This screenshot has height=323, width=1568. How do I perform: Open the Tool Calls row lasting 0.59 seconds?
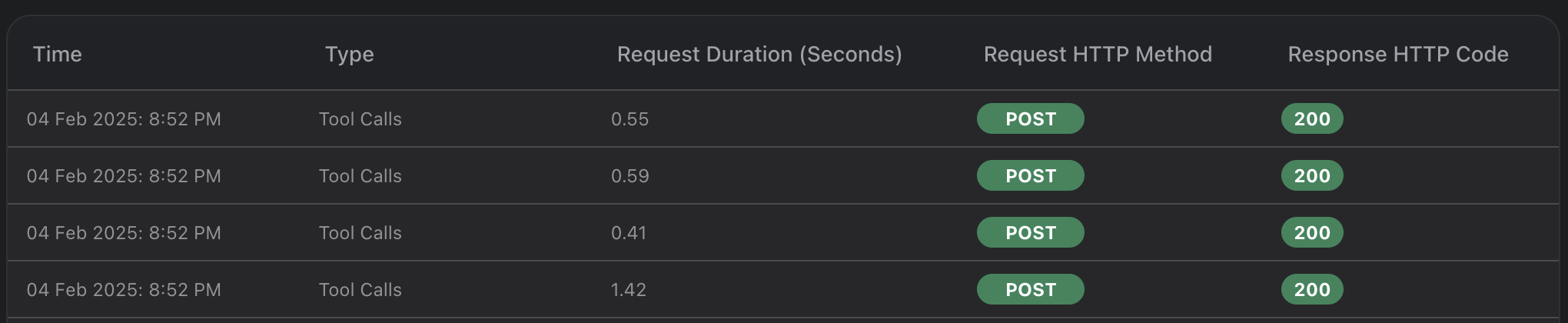coord(783,175)
